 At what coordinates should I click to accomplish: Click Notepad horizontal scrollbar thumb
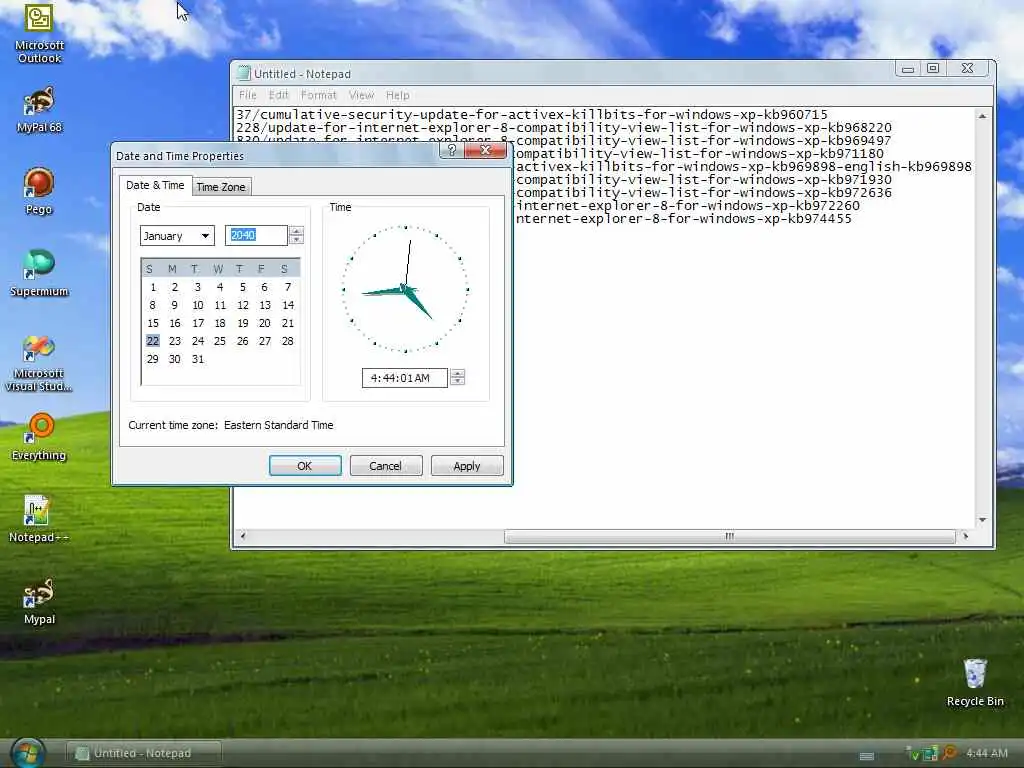coord(729,536)
